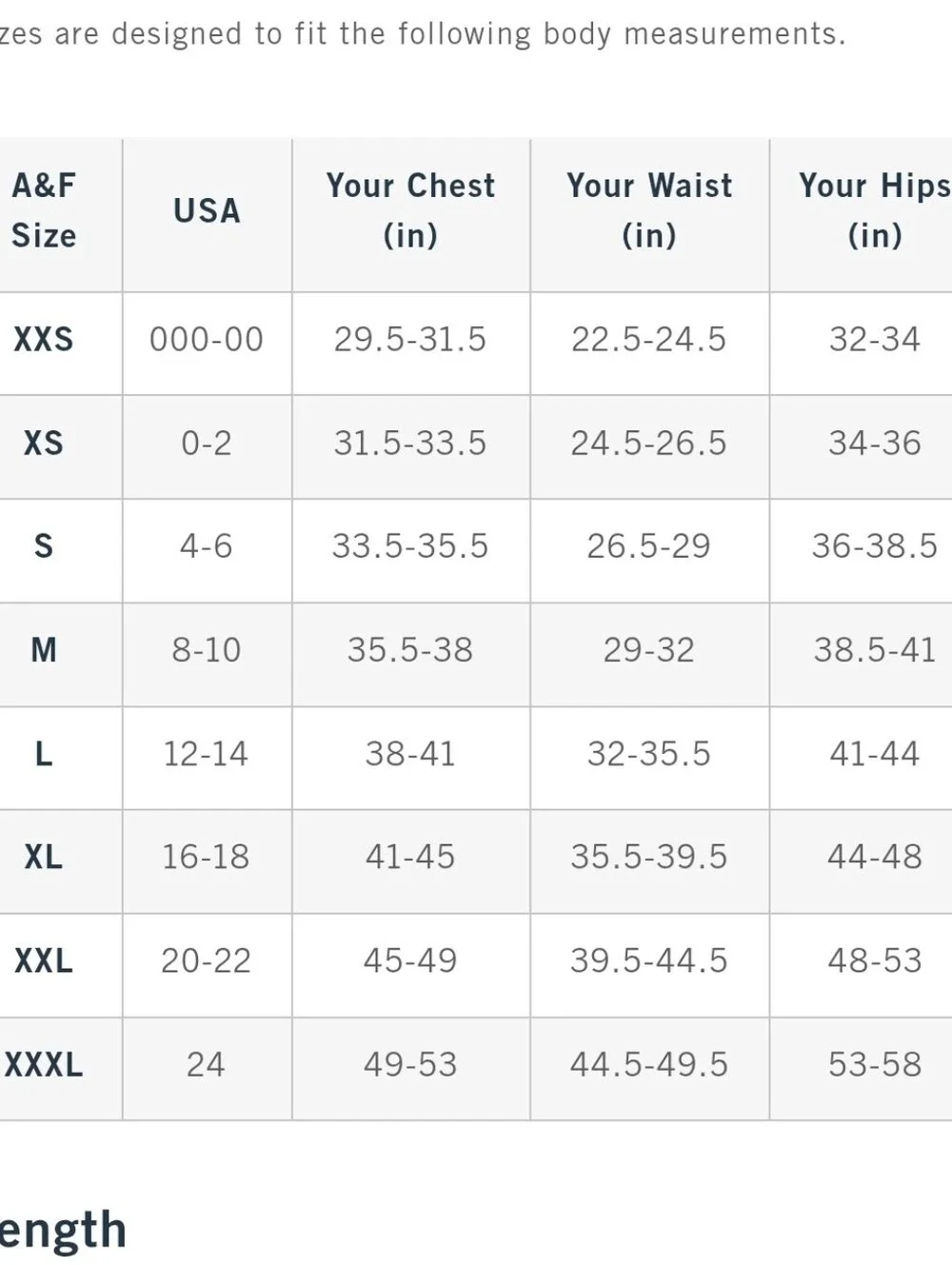Click the 20-22 USA size cell
Viewport: 952px width, 1265px height.
tap(207, 960)
